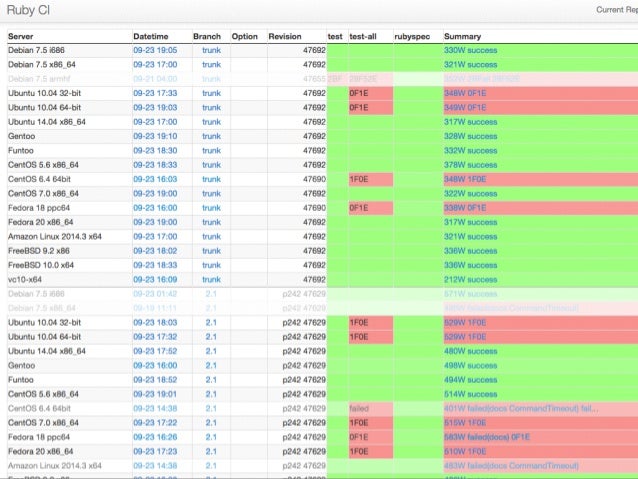Open the 09-23 16:26 datetime link
Screen dimensions: 638x479
(155, 437)
